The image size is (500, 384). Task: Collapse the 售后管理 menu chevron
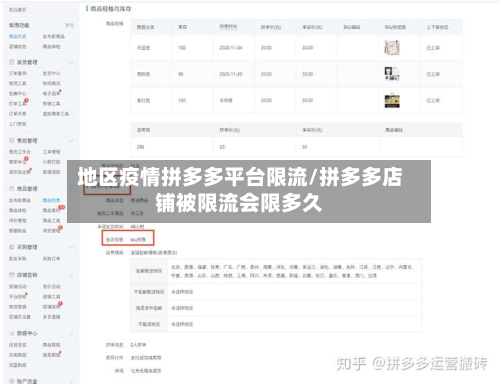pos(71,141)
